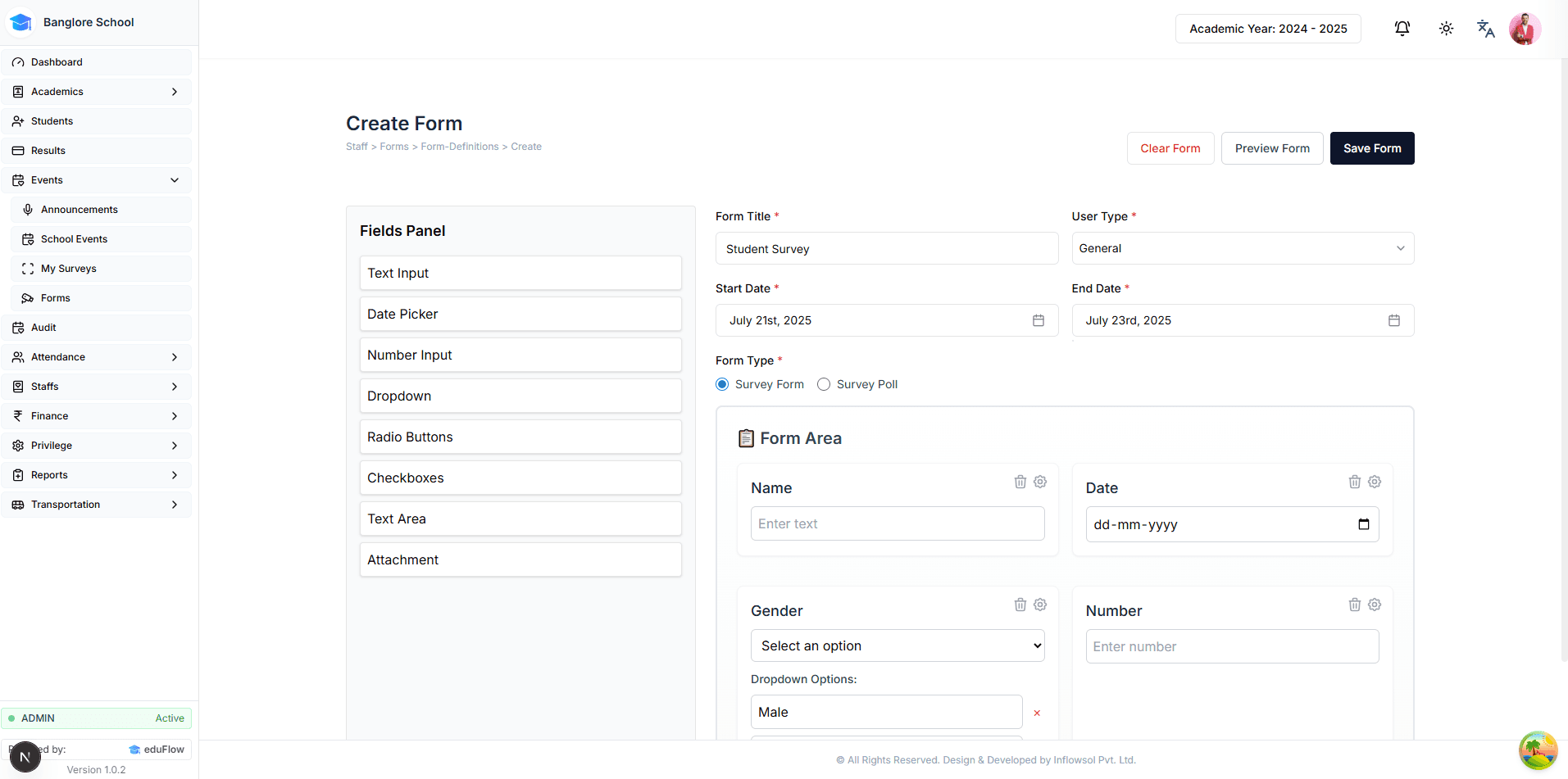Click the Form Title input field
Viewport: 1568px width, 779px height.
(x=886, y=249)
